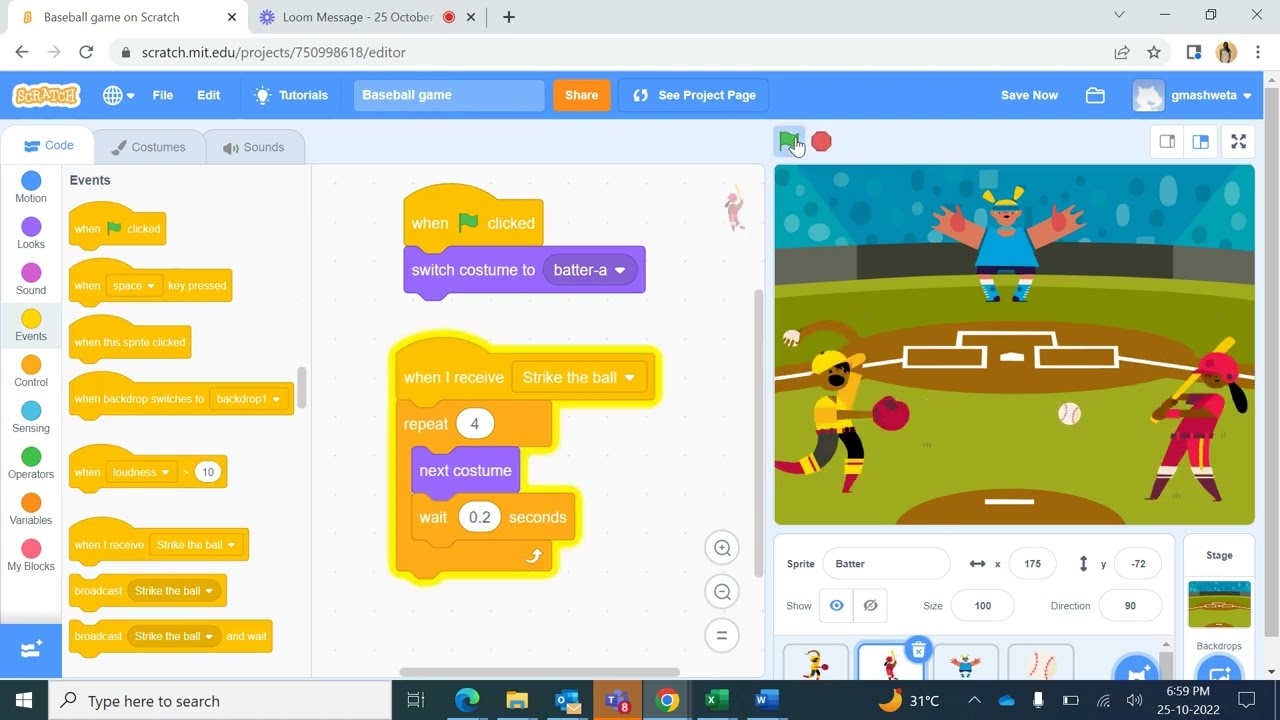Select Operators block category
The height and width of the screenshot is (720, 1280).
[x=31, y=463]
